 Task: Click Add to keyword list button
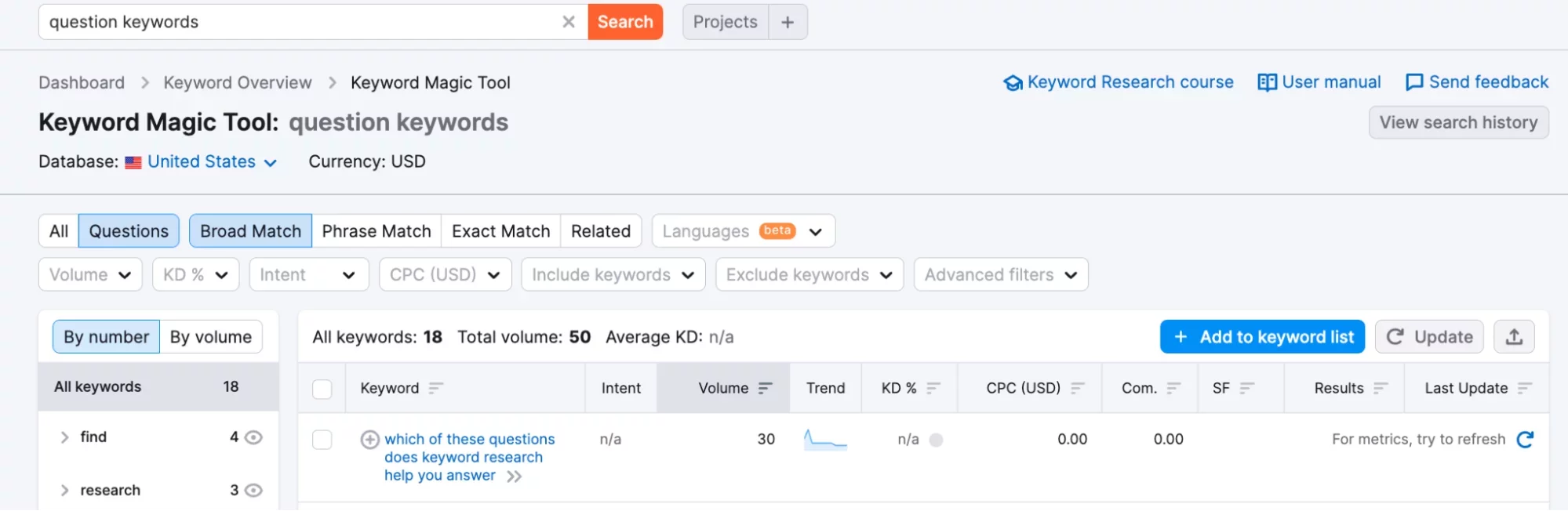1262,337
